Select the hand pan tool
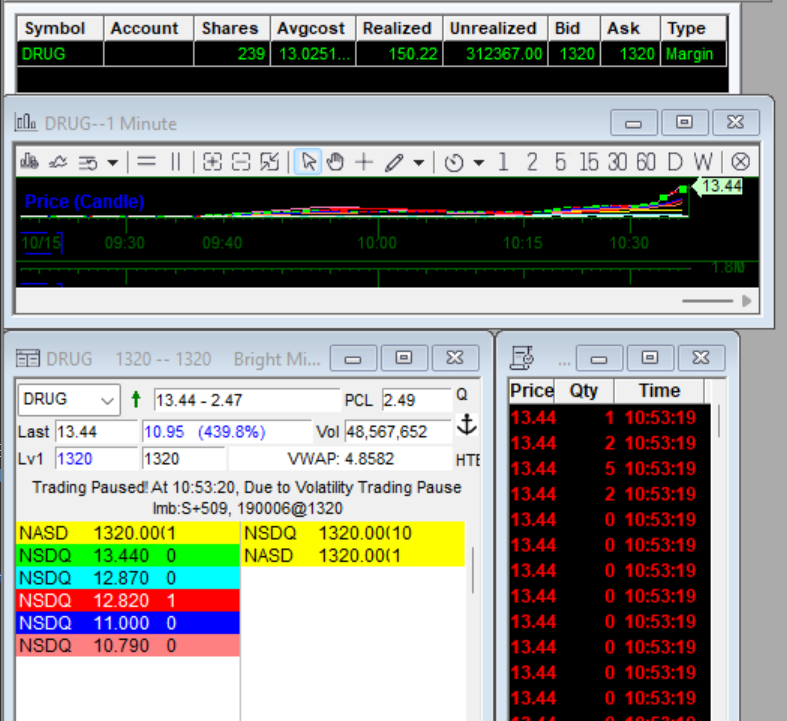787x721 pixels. [x=335, y=162]
